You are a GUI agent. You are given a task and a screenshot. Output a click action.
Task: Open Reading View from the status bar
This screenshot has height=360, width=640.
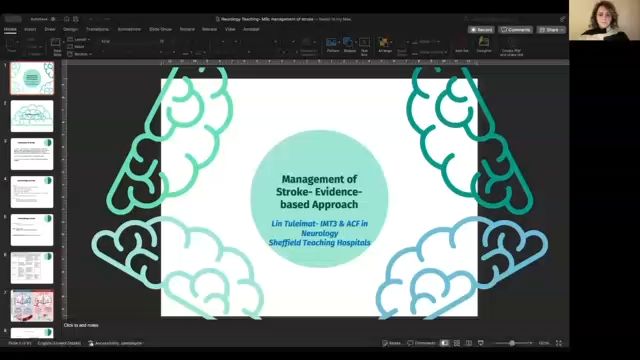tap(469, 343)
